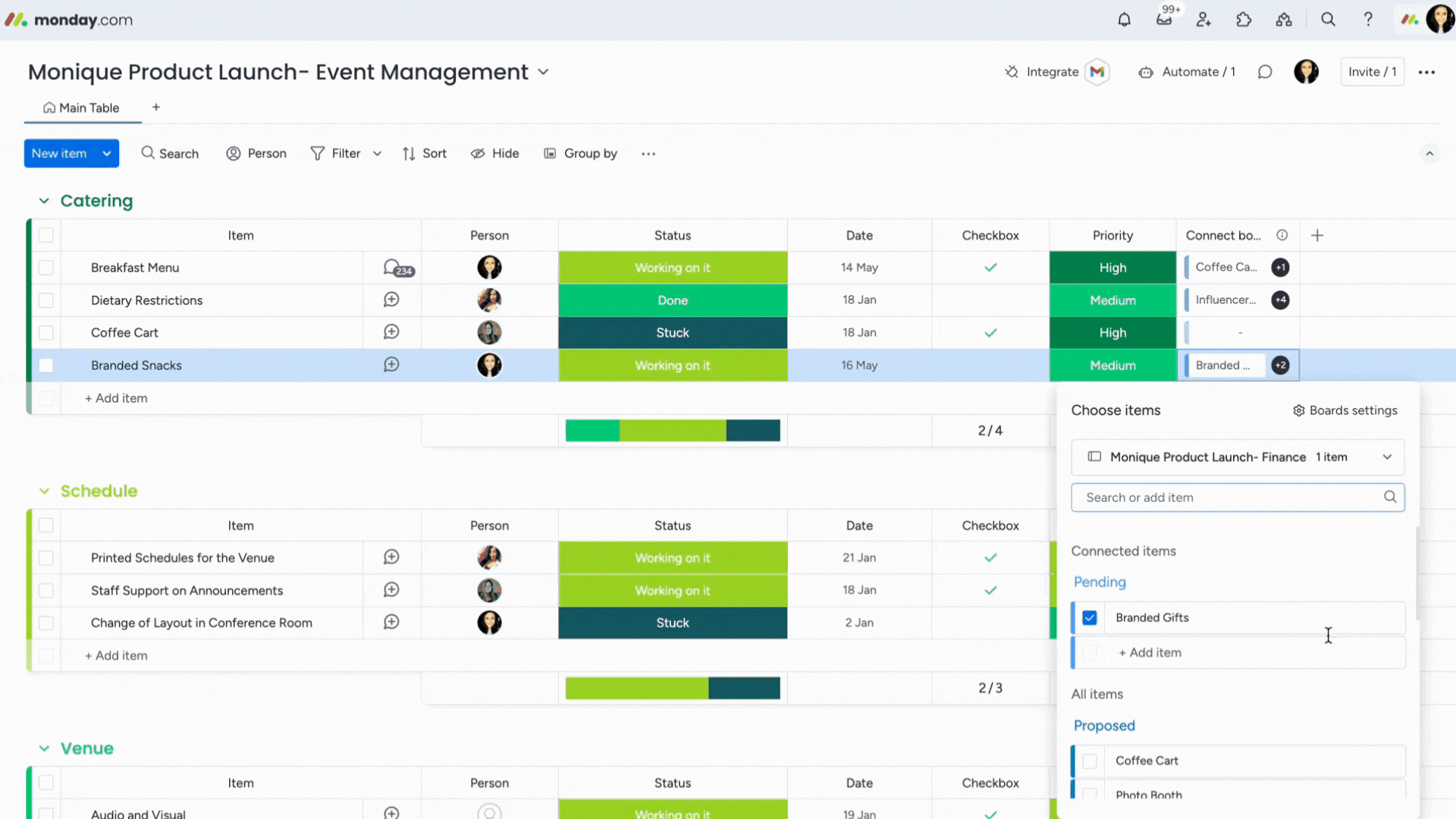Open the board options three-dot menu
This screenshot has height=819, width=1456.
pos(1426,72)
